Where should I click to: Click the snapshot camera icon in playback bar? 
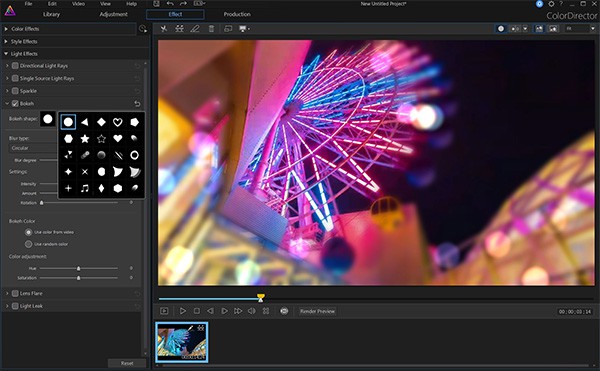point(284,311)
